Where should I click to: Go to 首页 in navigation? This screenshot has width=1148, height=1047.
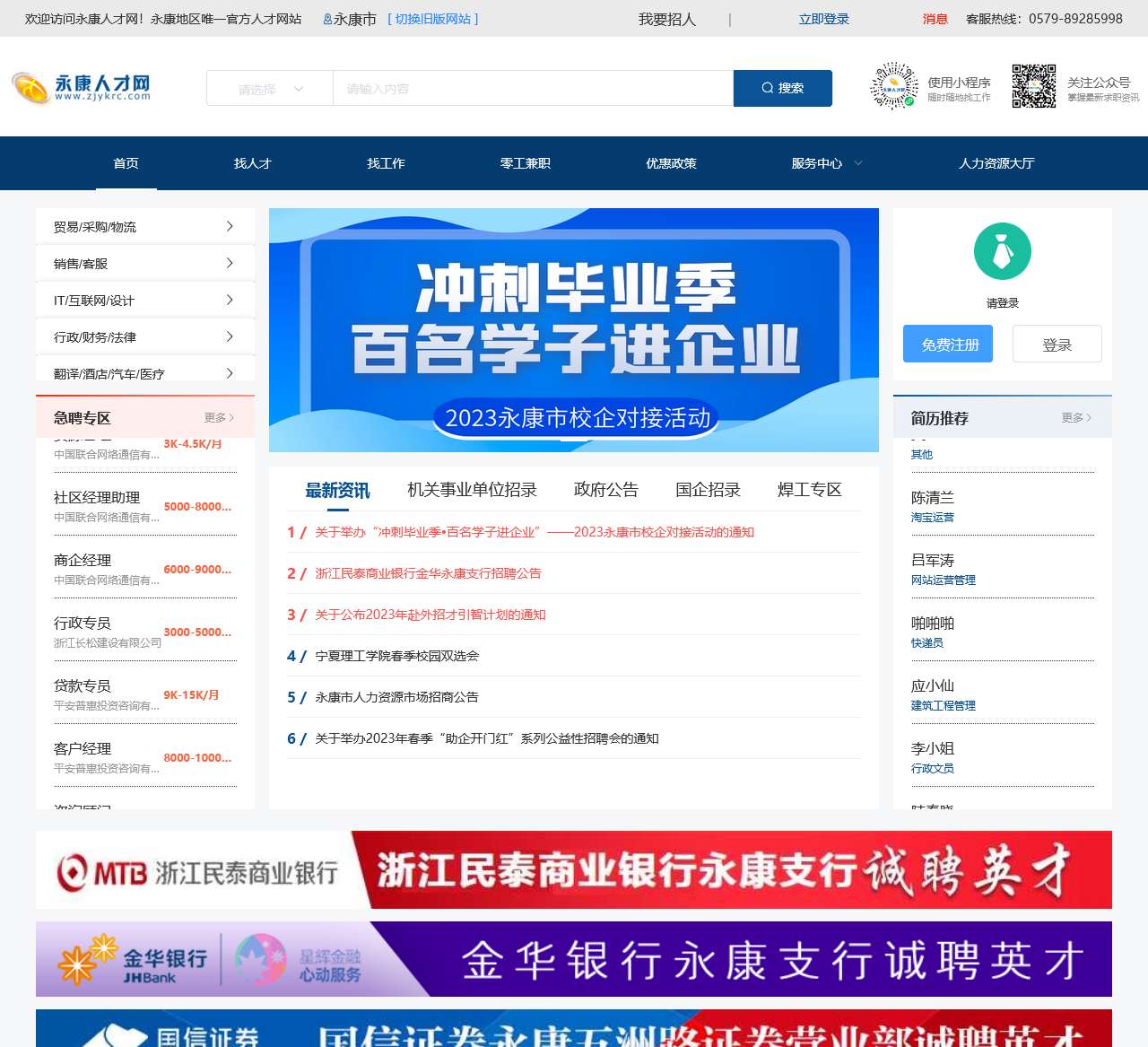(x=126, y=163)
